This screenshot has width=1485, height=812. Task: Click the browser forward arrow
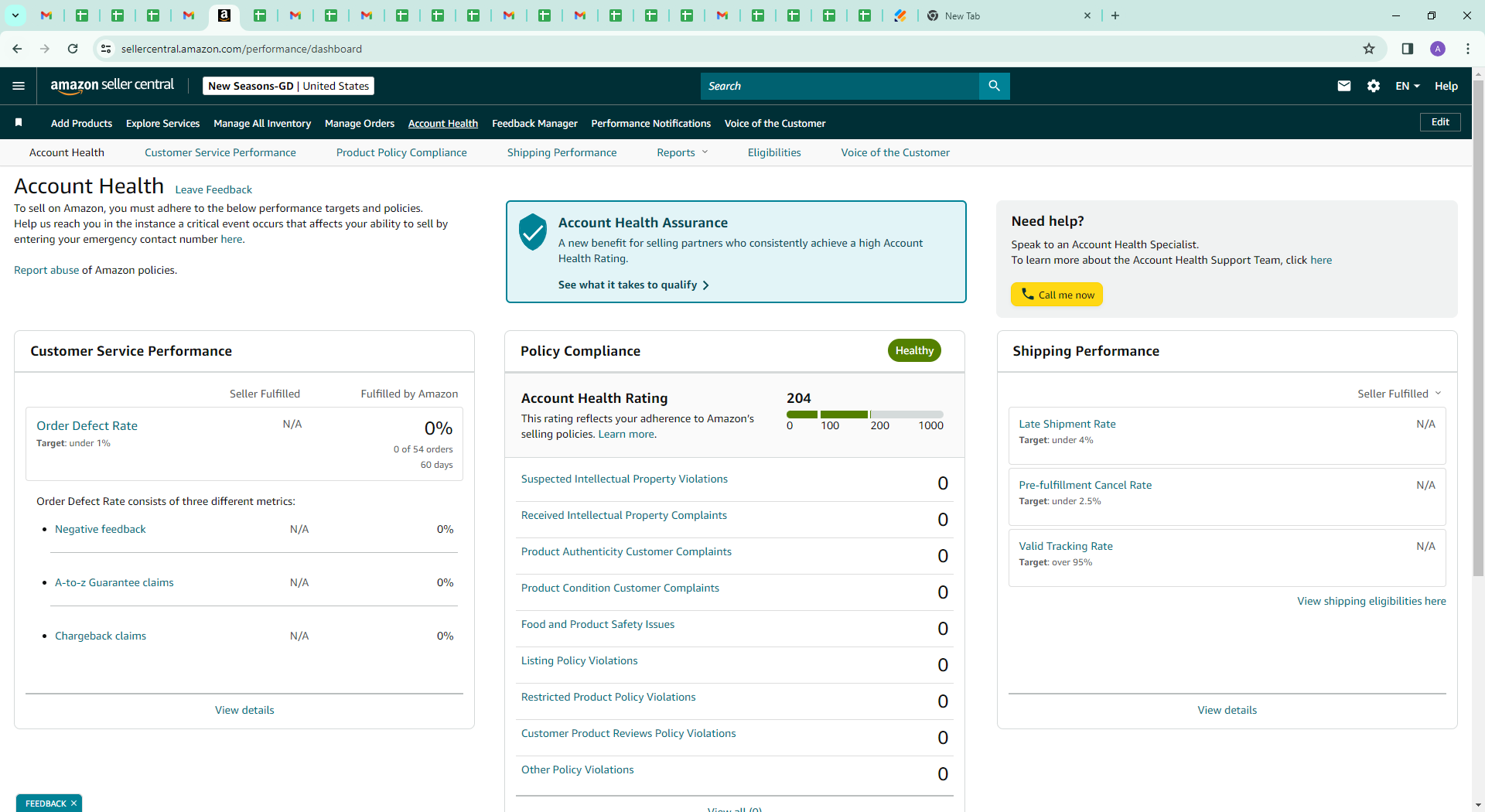click(x=45, y=49)
